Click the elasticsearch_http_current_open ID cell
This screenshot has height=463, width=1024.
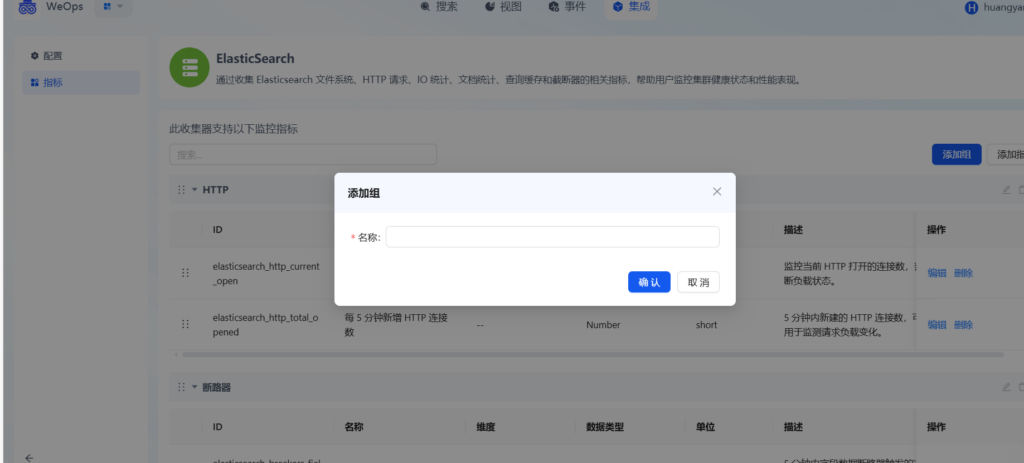pos(266,274)
